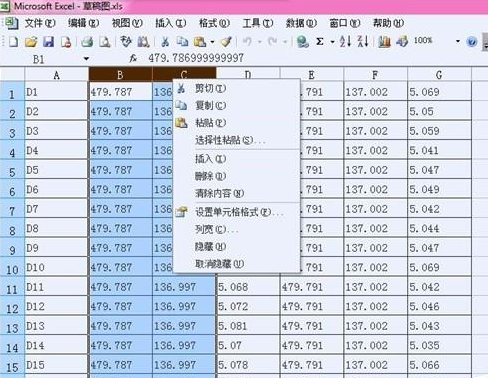Open the Chart Wizard icon
Viewport: 488px width, 378px height.
384,42
